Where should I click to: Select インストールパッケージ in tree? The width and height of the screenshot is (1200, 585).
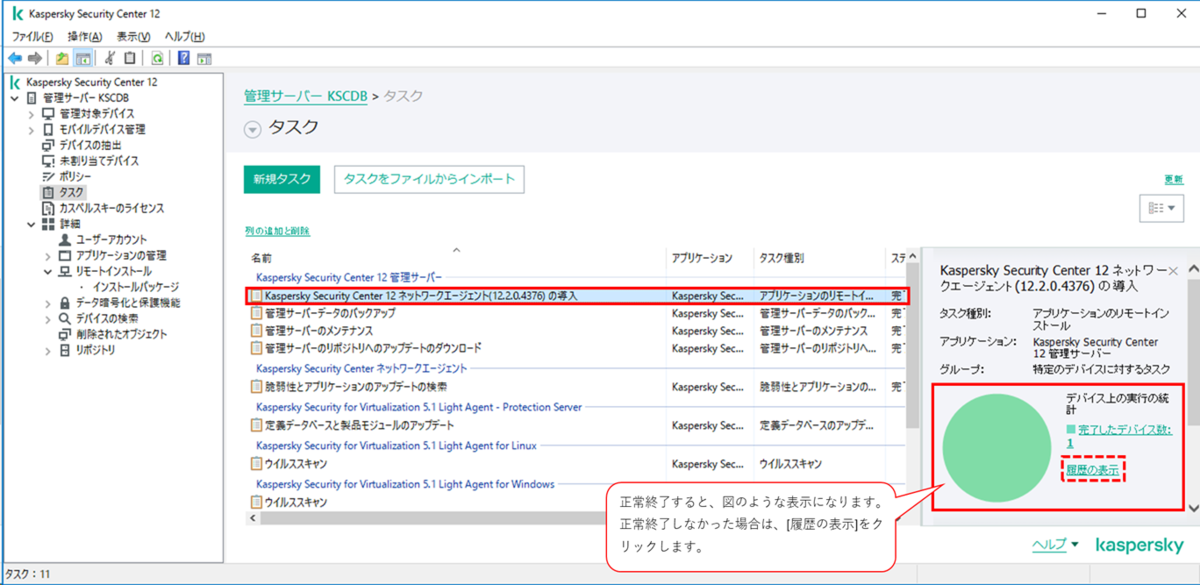point(135,287)
